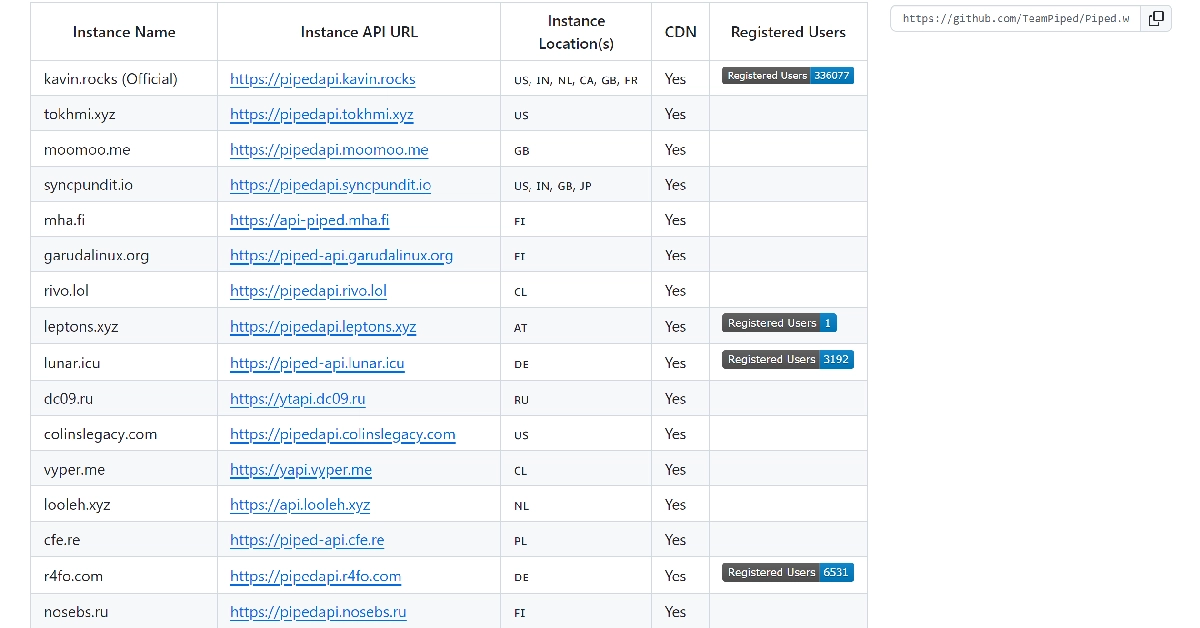Click the pipedapi.rivo.lol link
This screenshot has height=628, width=1200.
308,291
